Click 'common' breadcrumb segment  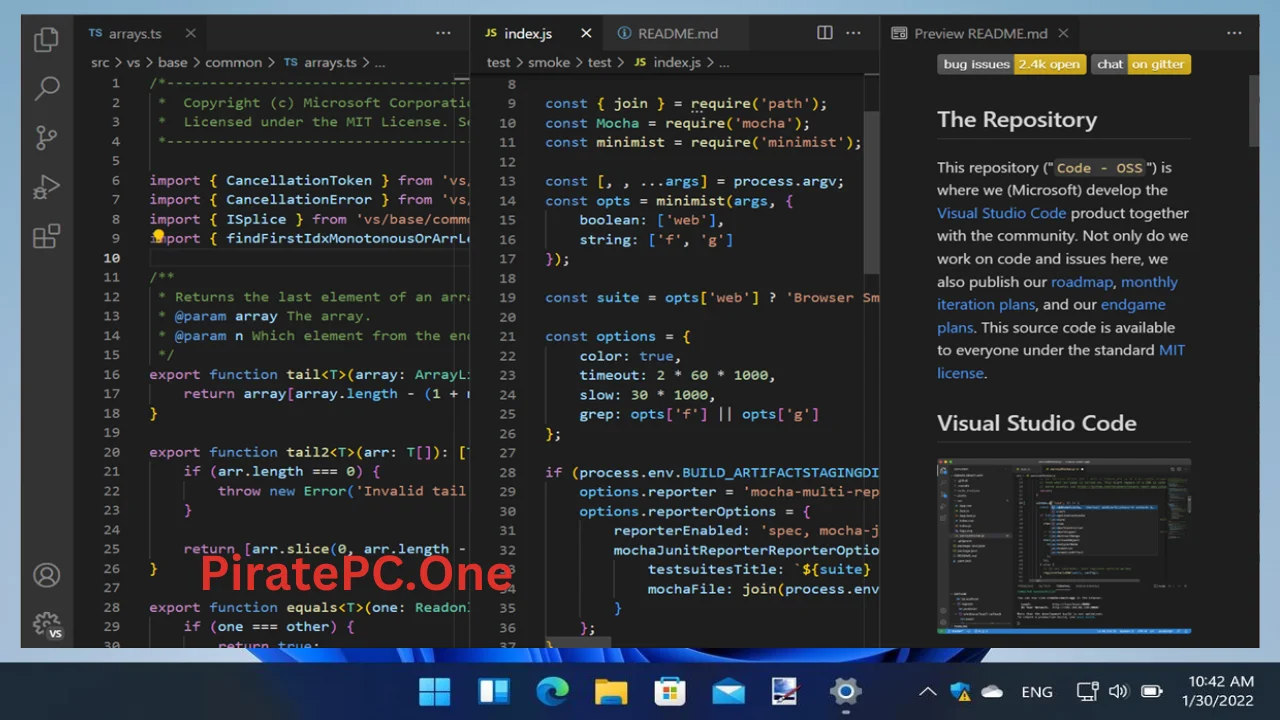[233, 62]
